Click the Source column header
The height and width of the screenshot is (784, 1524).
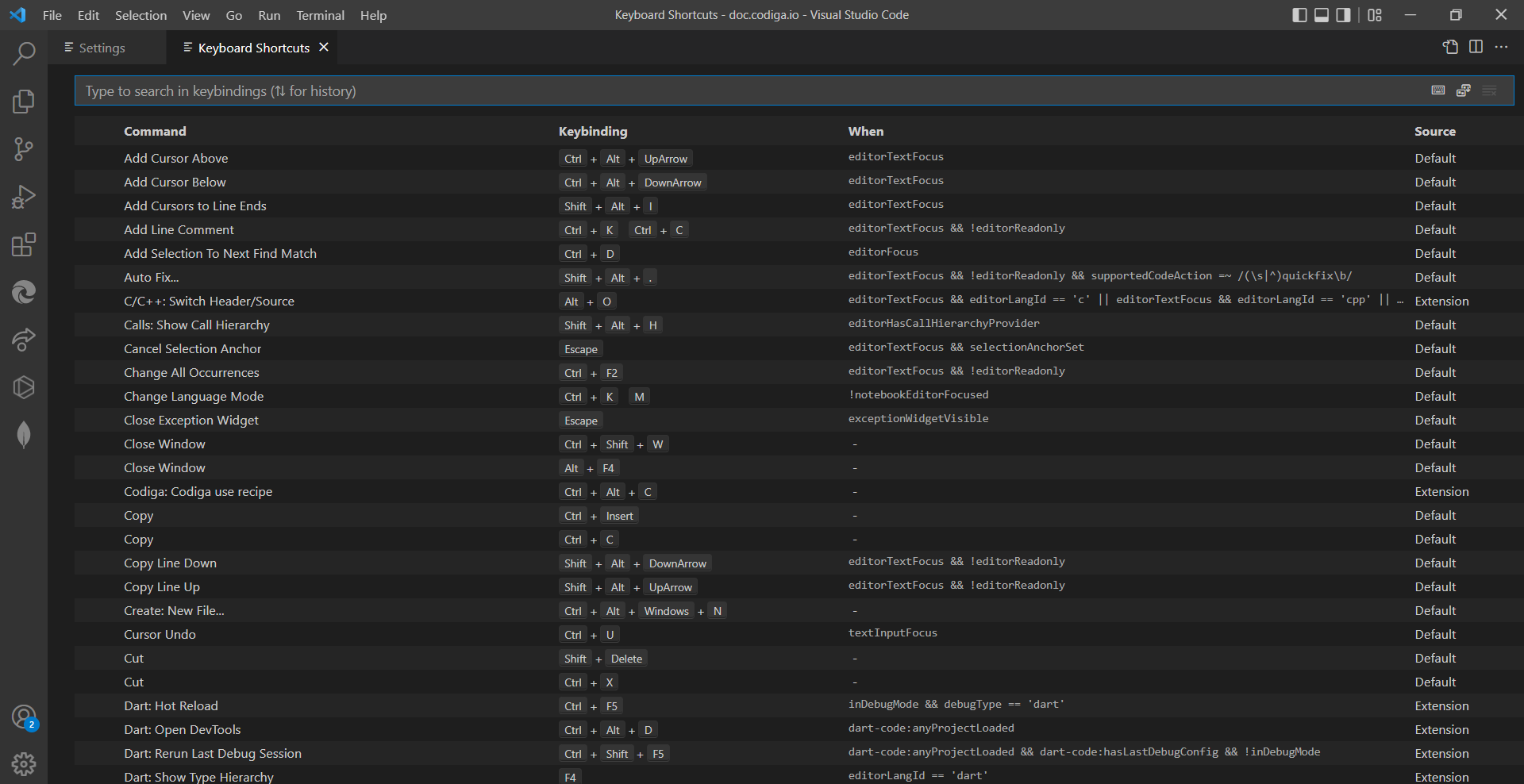pyautogui.click(x=1435, y=132)
